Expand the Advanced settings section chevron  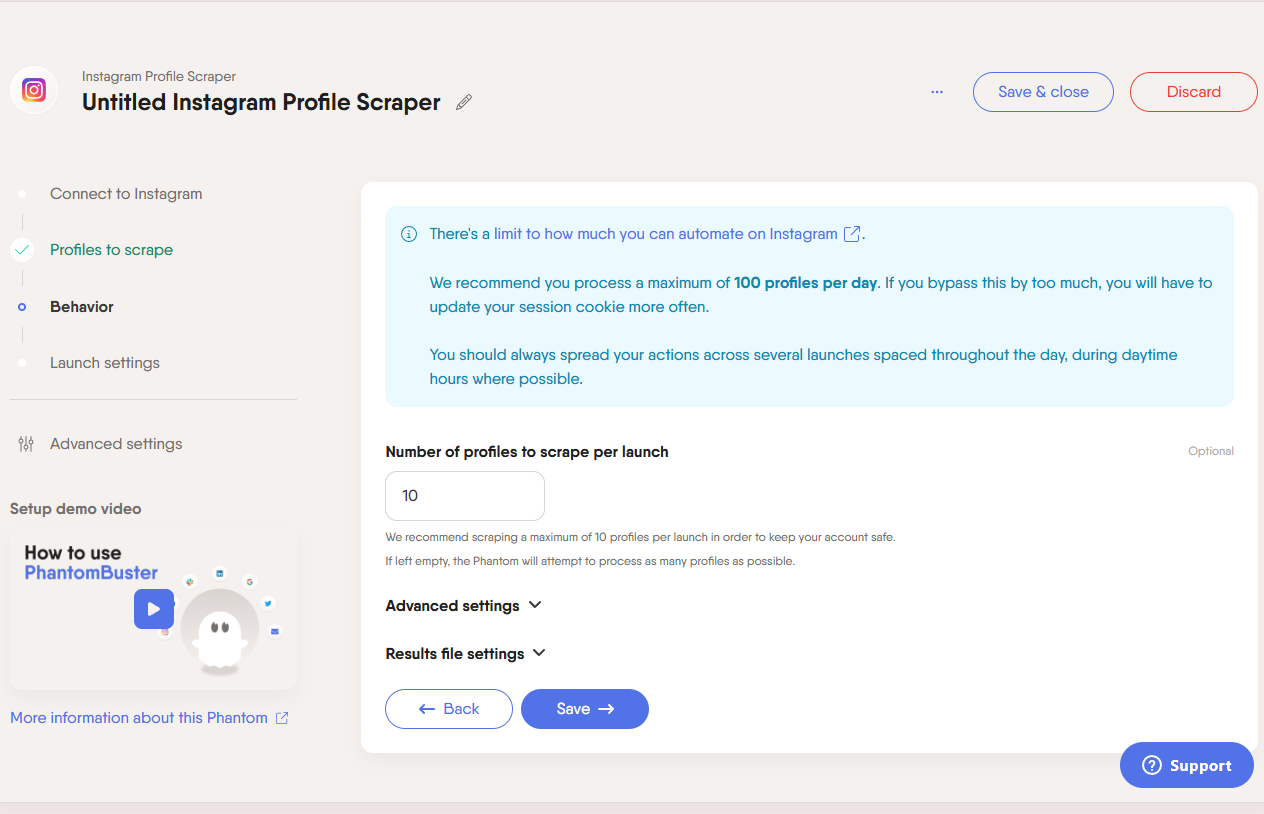pos(535,605)
